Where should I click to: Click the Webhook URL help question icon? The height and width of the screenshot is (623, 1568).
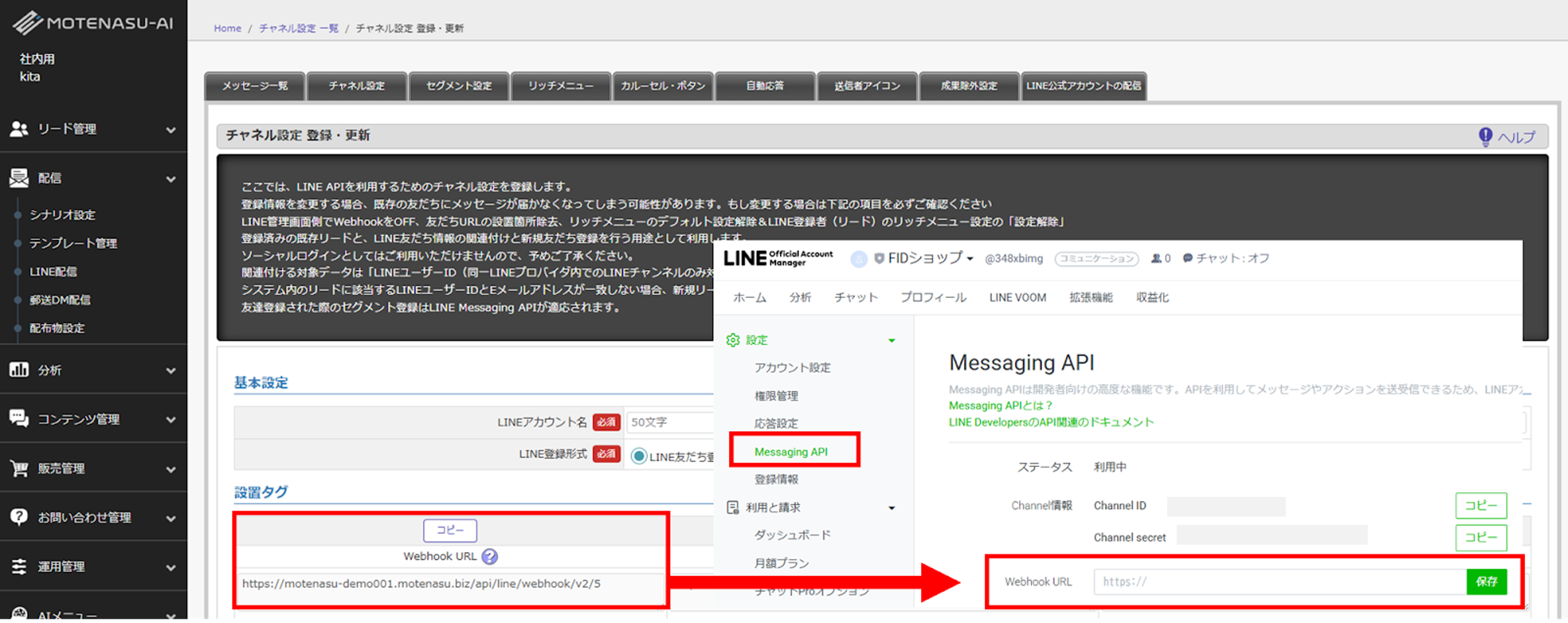point(489,556)
